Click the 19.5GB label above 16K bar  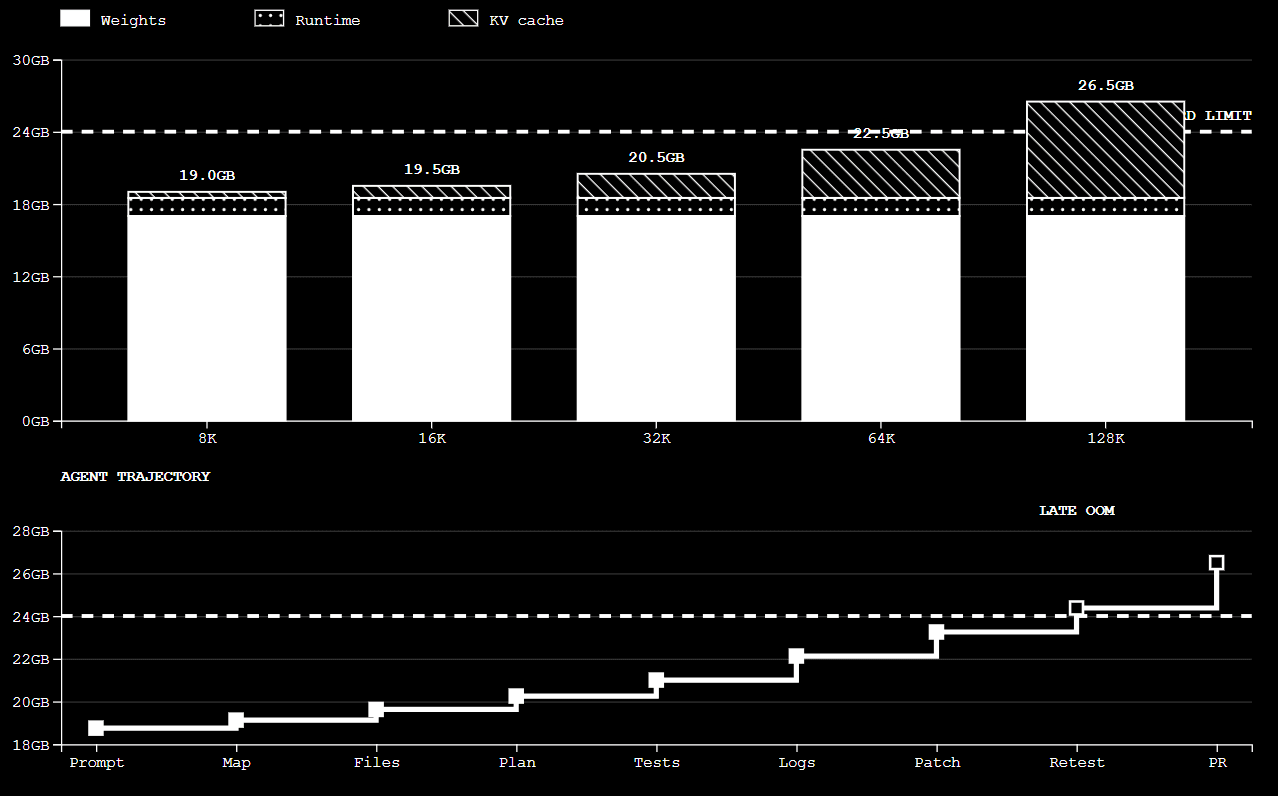[x=432, y=170]
